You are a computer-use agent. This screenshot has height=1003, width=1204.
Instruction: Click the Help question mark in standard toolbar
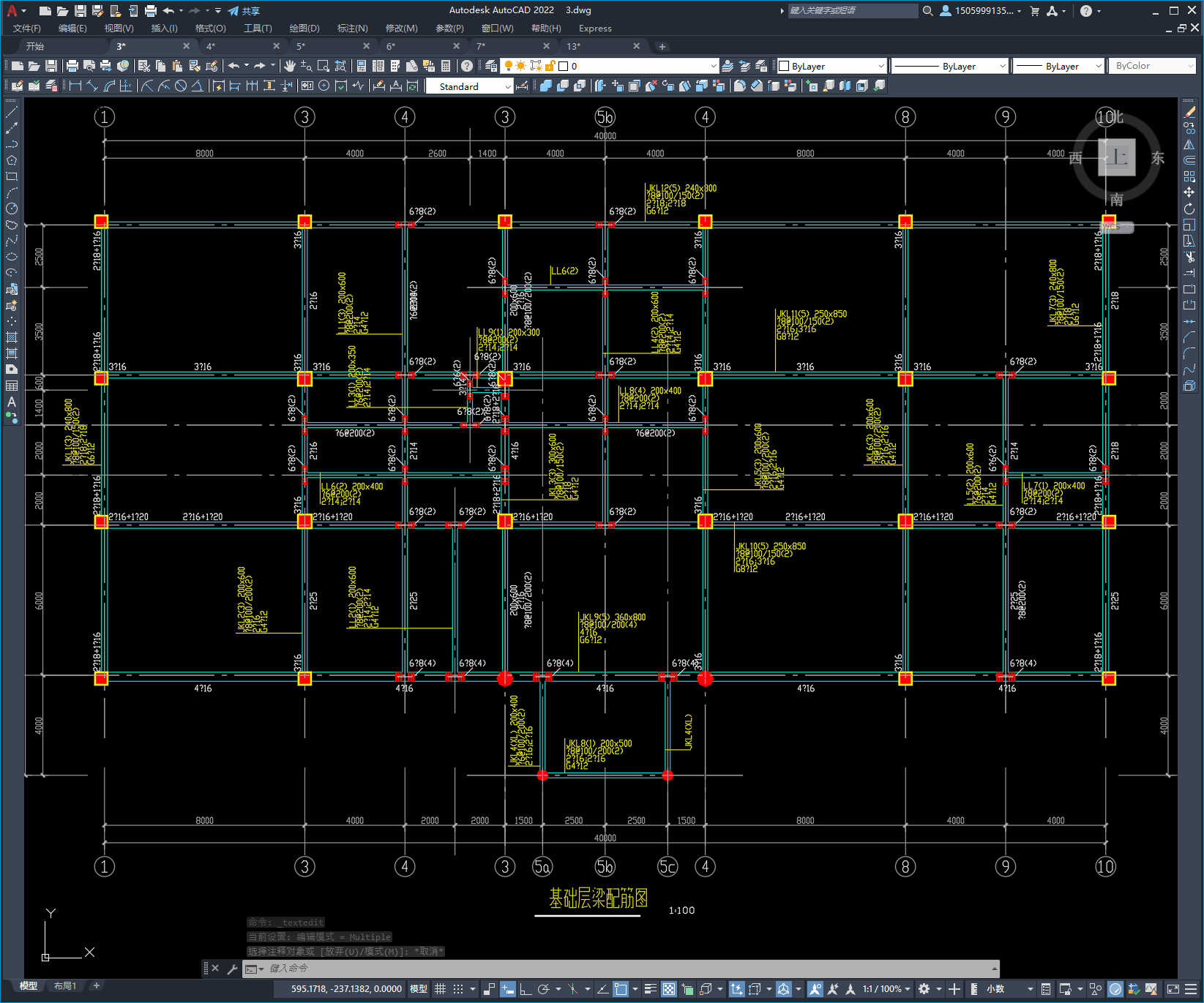[x=467, y=66]
